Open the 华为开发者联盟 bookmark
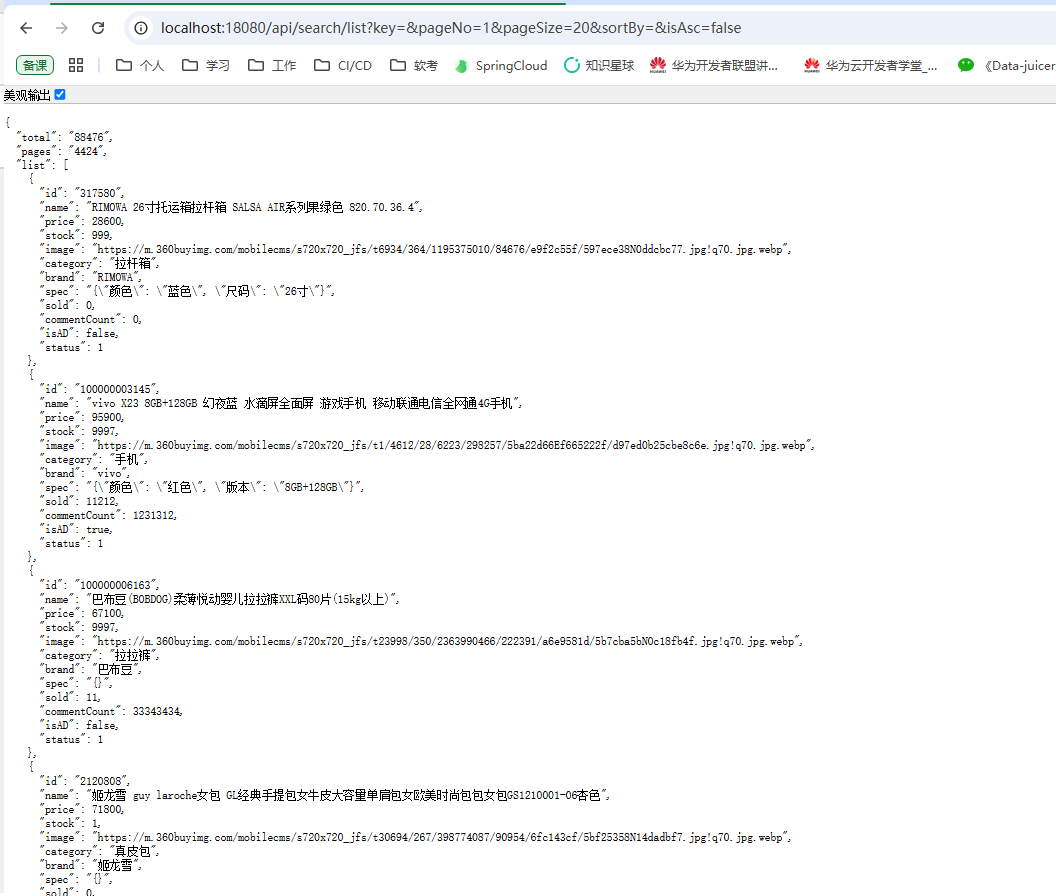Screen dimensions: 1056x896 tap(714, 65)
